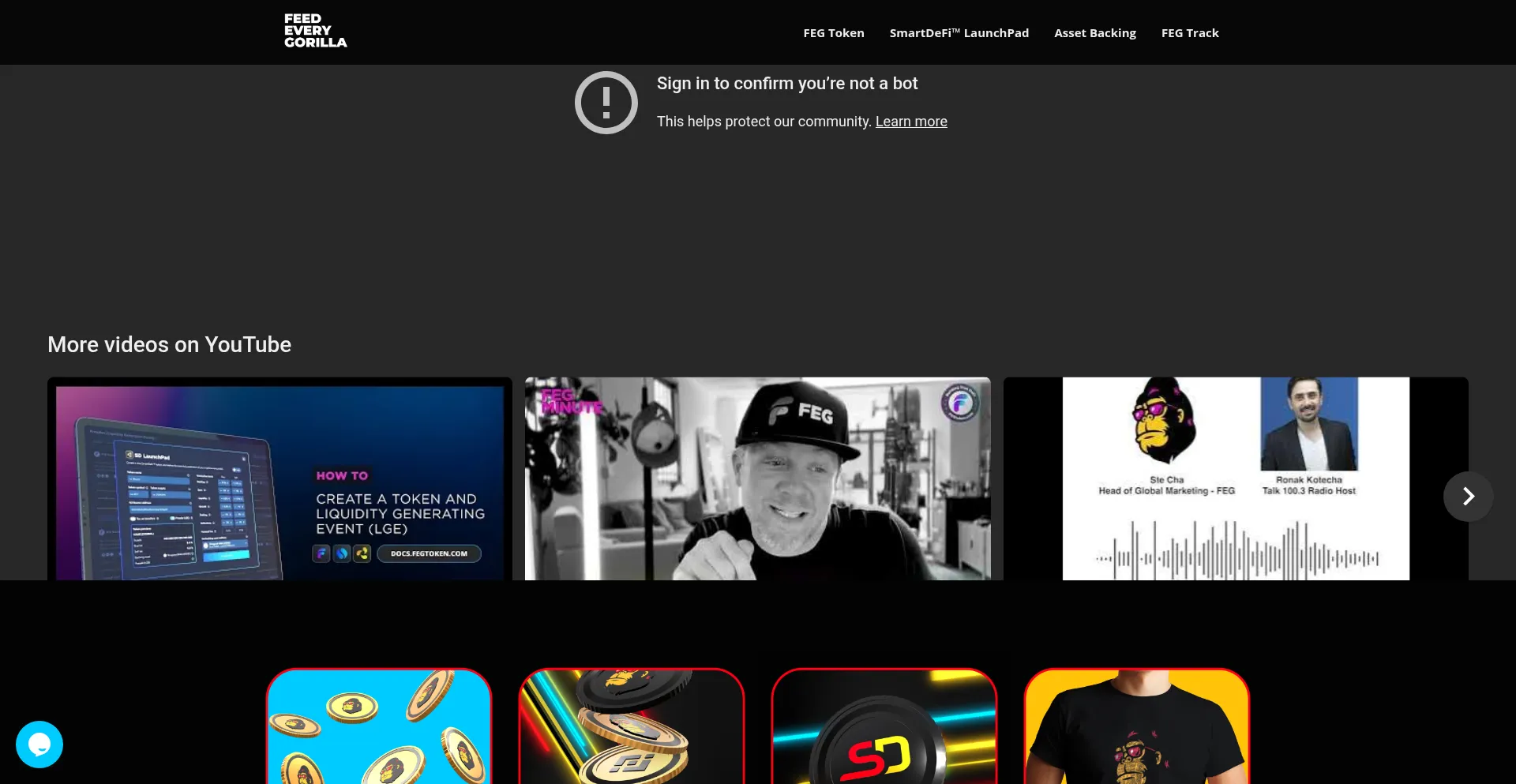Screen dimensions: 1516x784
Task: Click the DOCS.FEGTOKEN.COM badge in thumbnail
Action: 429,553
